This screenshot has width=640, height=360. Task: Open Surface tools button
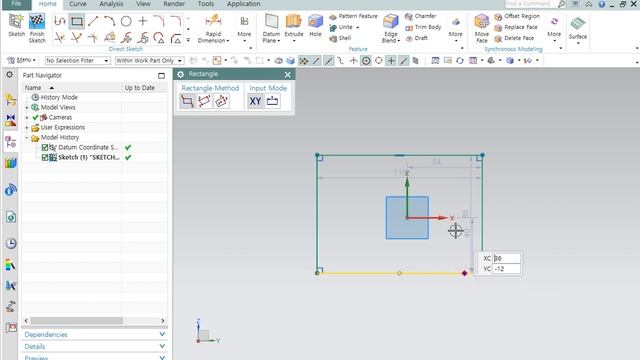[x=578, y=28]
